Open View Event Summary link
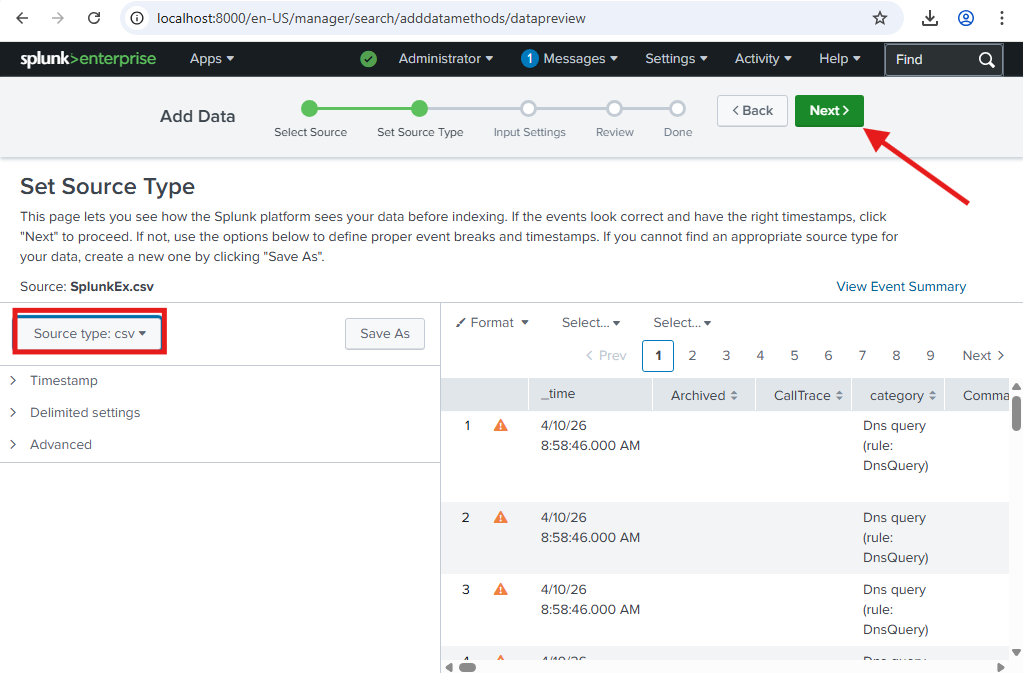The width and height of the screenshot is (1023, 673). coord(901,287)
